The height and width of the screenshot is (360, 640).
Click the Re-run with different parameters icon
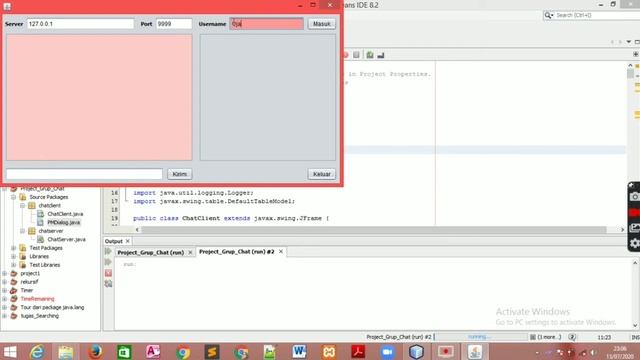tap(108, 262)
